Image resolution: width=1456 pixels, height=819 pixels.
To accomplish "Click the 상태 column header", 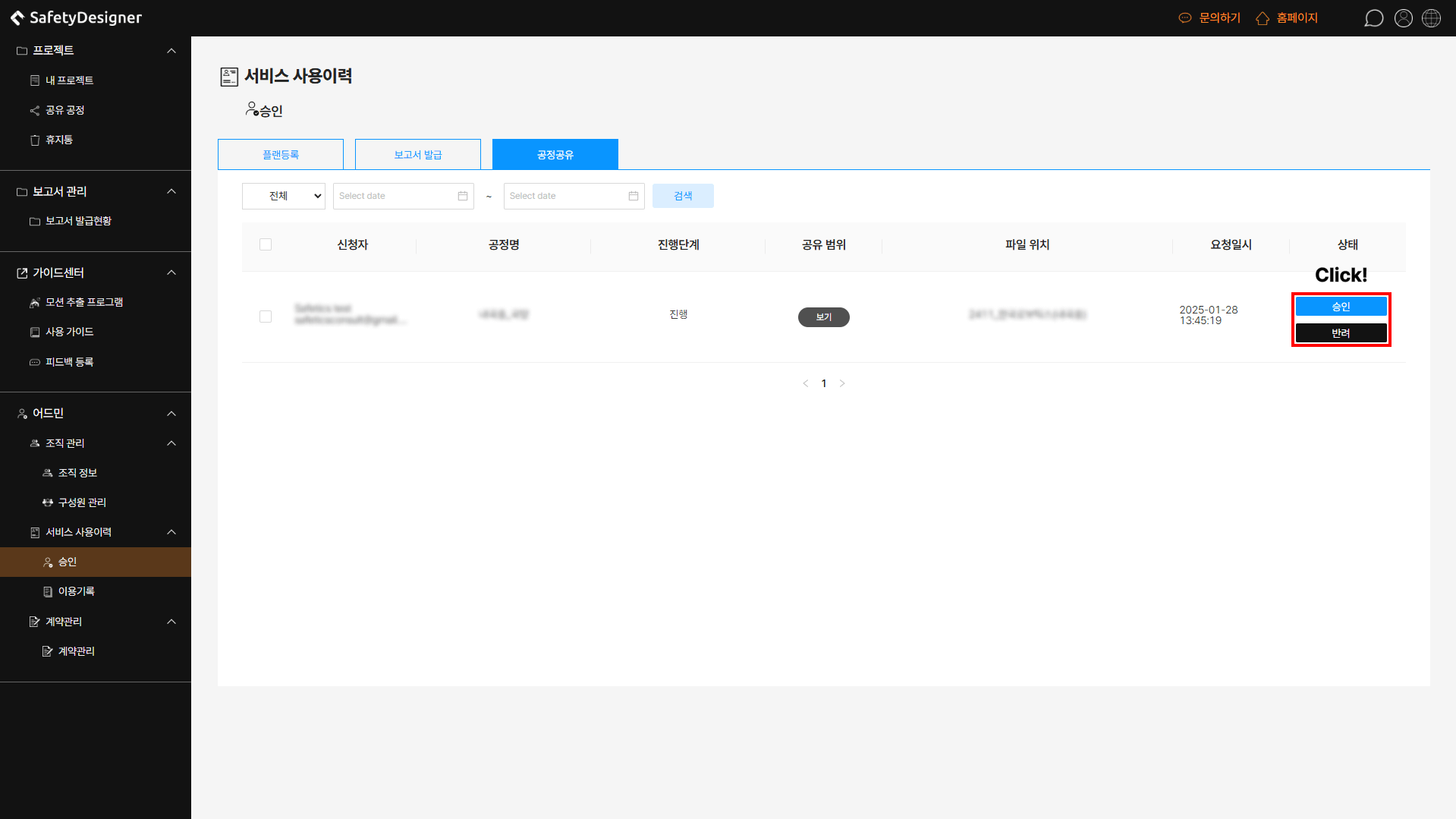I will (1348, 244).
